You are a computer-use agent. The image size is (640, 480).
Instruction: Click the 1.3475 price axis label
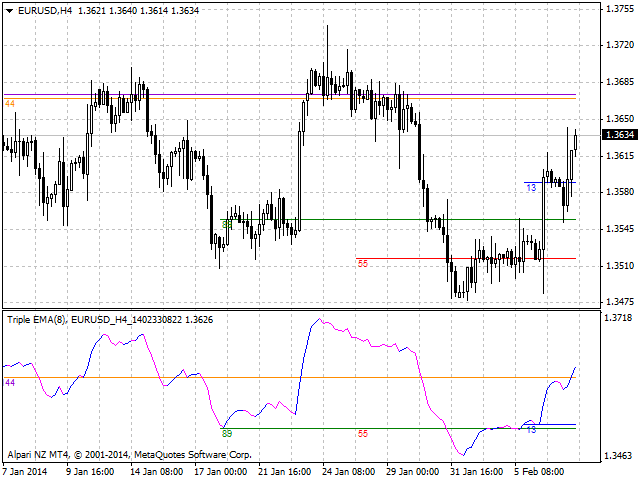coord(620,302)
